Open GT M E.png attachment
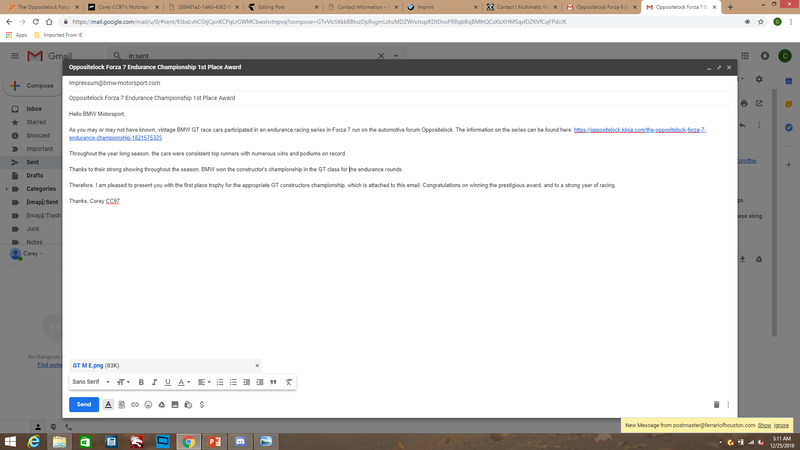The width and height of the screenshot is (800, 450). [x=88, y=365]
